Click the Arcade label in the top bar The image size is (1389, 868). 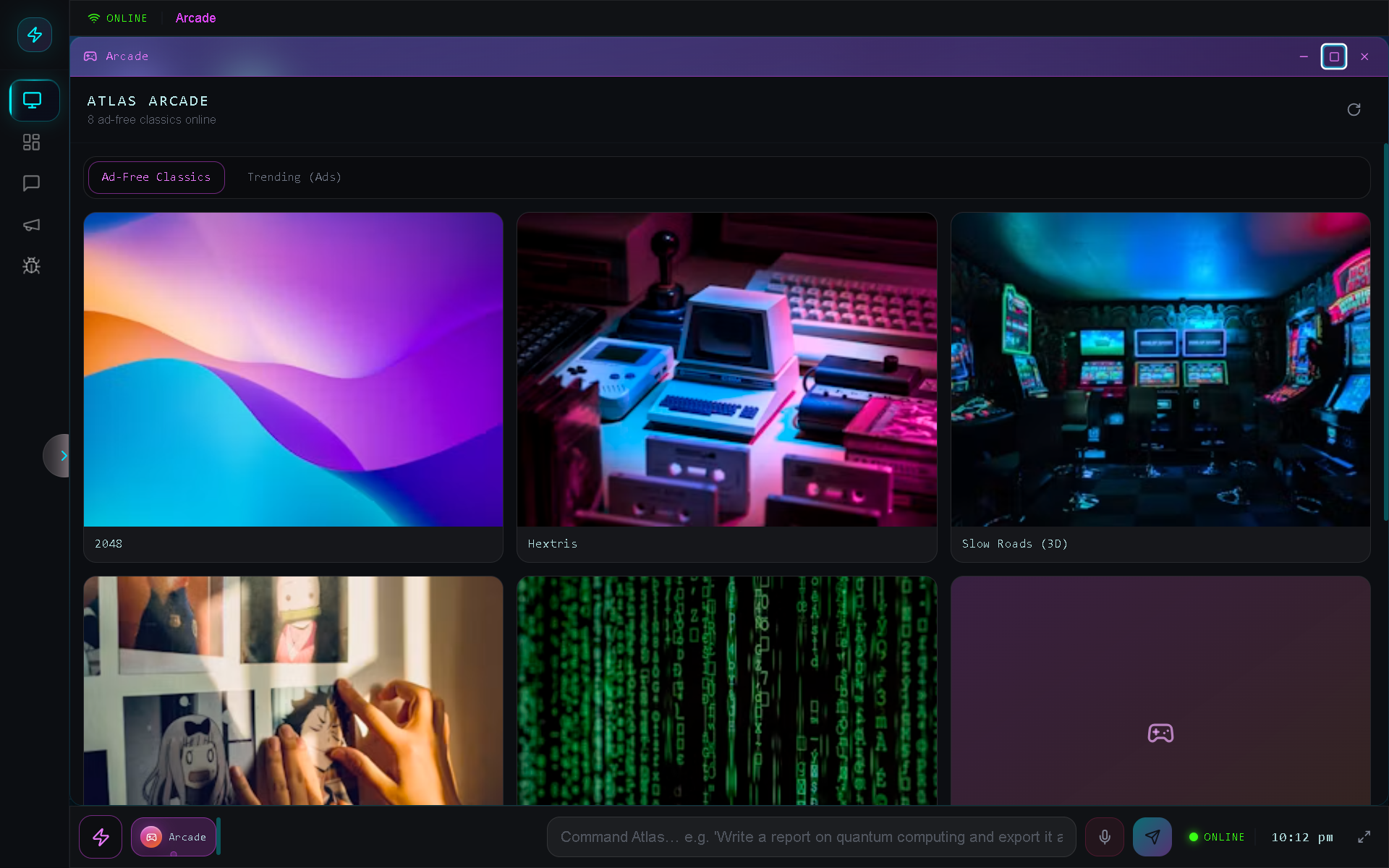click(195, 18)
